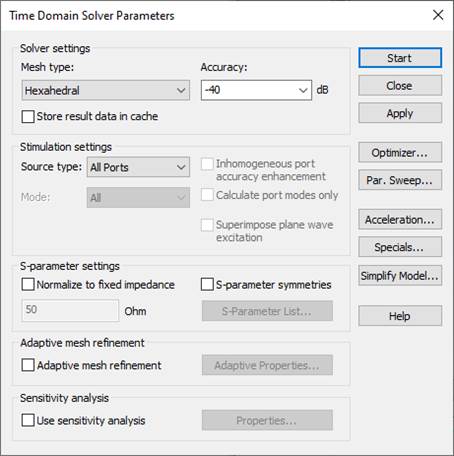Open Acceleration options

[x=400, y=220]
